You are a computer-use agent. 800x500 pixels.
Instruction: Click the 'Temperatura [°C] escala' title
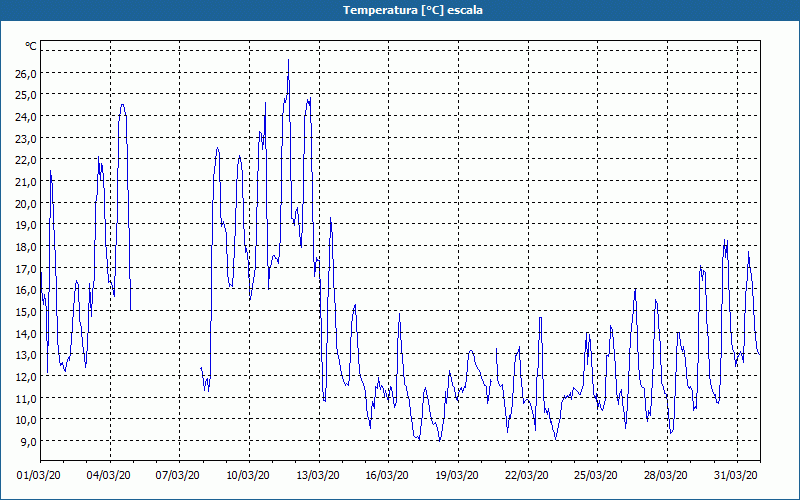pos(412,10)
